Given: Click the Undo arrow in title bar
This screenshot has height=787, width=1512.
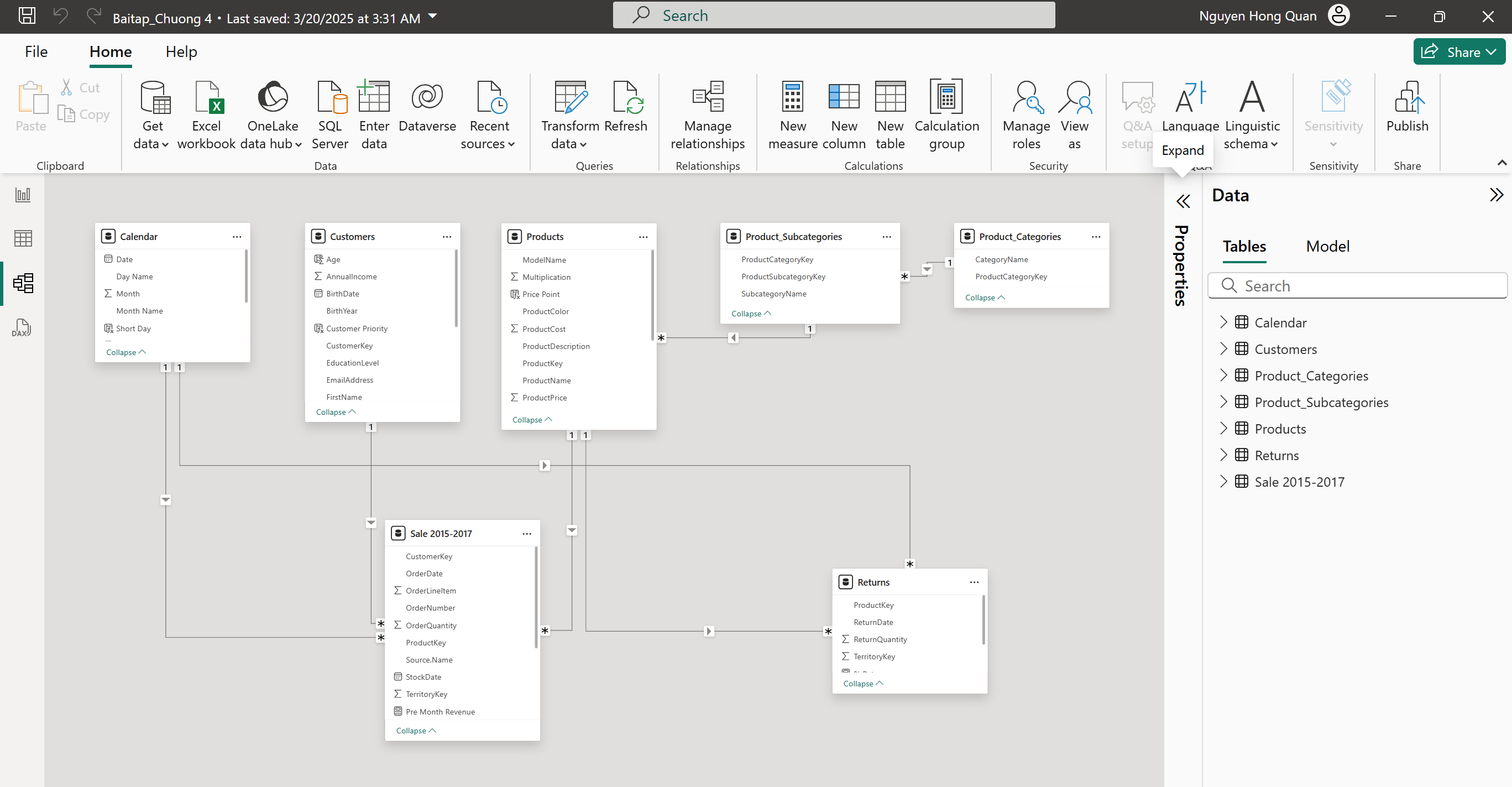Looking at the screenshot, I should (x=60, y=16).
